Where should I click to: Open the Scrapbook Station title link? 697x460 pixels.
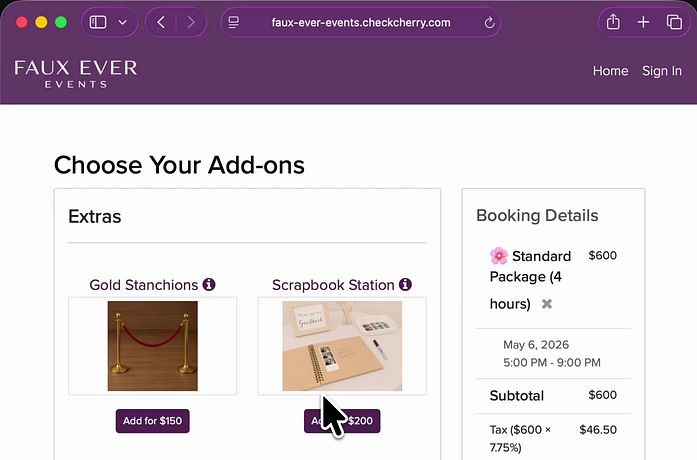[333, 285]
